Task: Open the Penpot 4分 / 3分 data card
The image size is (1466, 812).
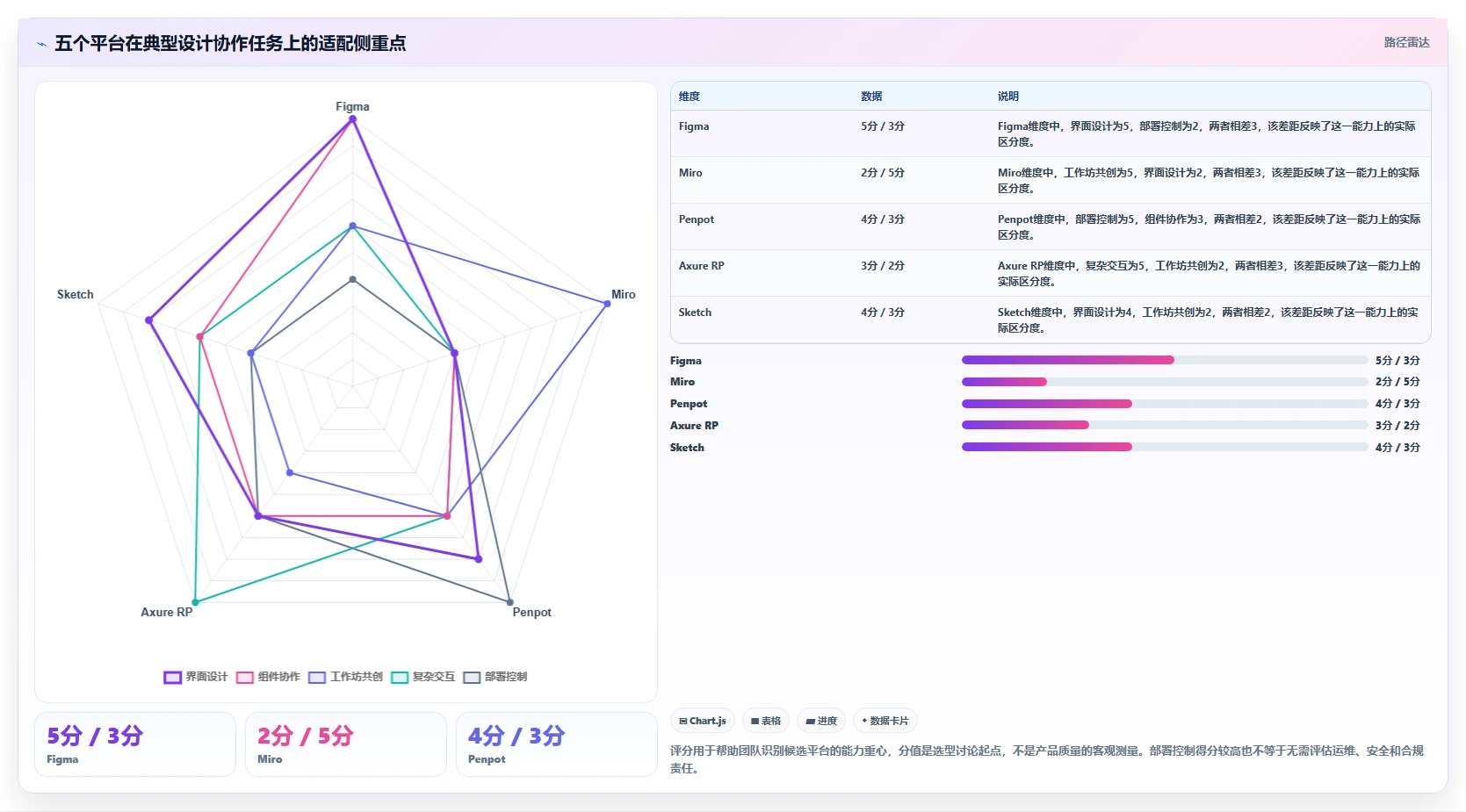Action: click(x=557, y=744)
